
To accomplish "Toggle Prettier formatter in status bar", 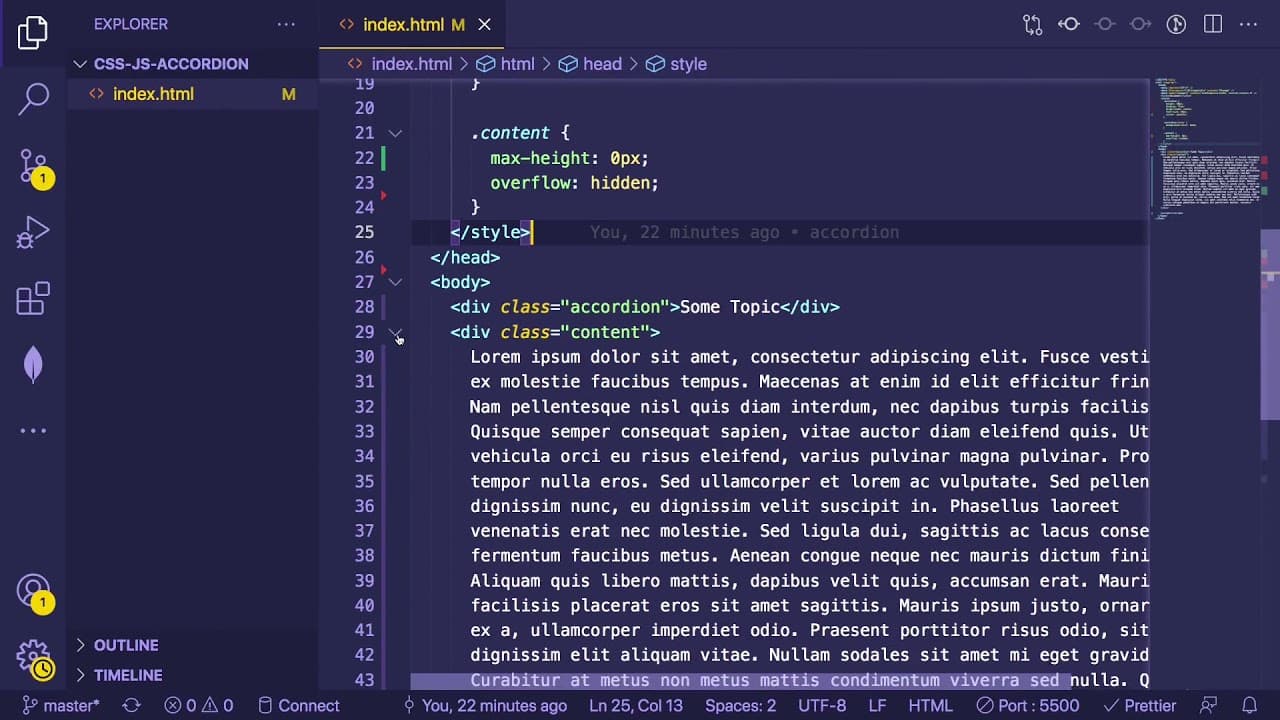I will pyautogui.click(x=1139, y=705).
